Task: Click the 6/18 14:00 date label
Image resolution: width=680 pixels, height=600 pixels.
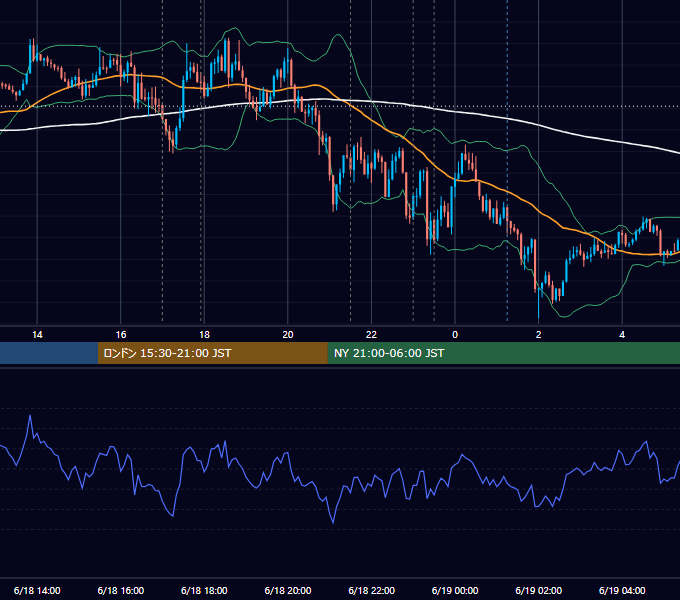Action: [x=37, y=590]
